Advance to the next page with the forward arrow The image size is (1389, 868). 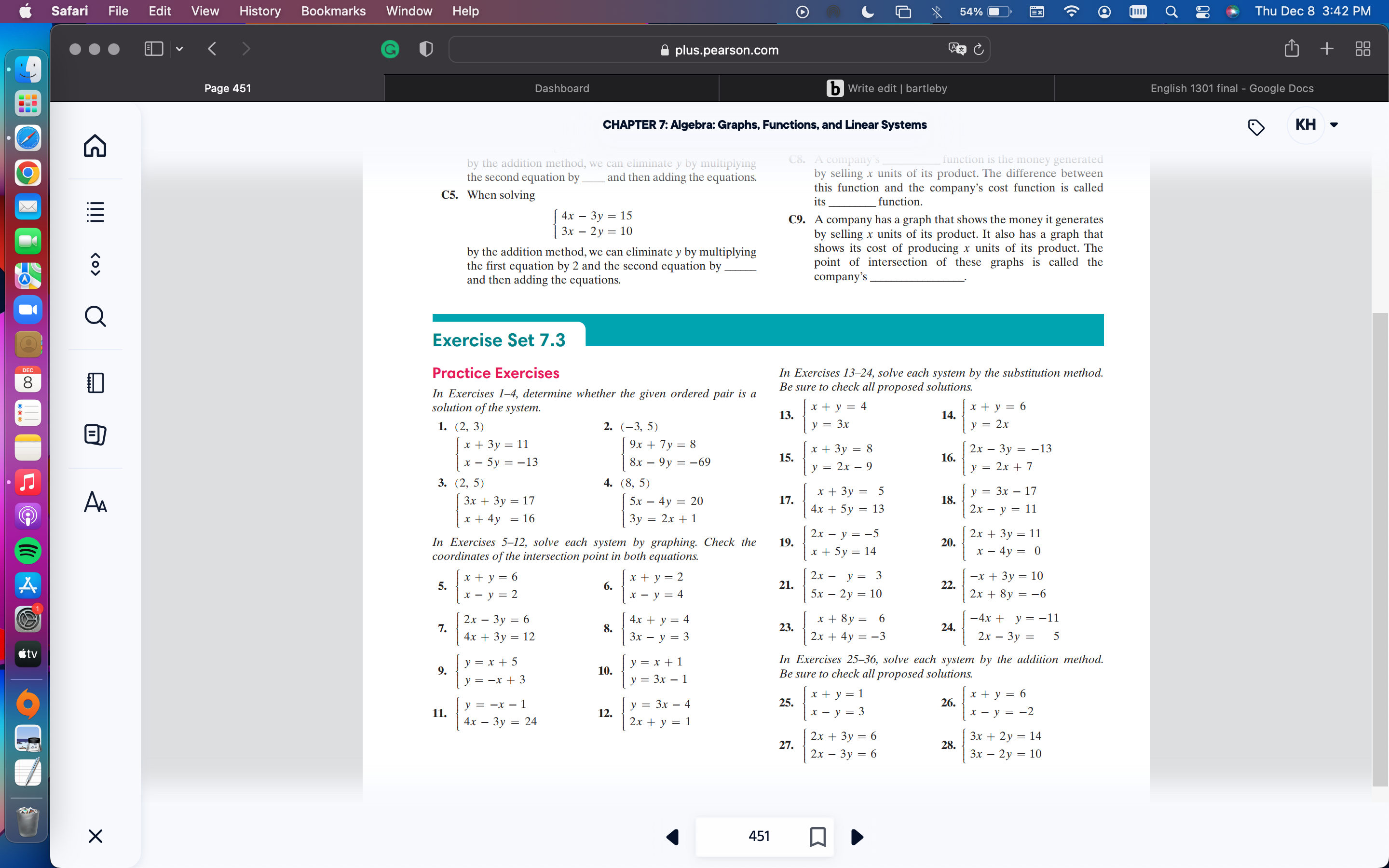coord(857,837)
